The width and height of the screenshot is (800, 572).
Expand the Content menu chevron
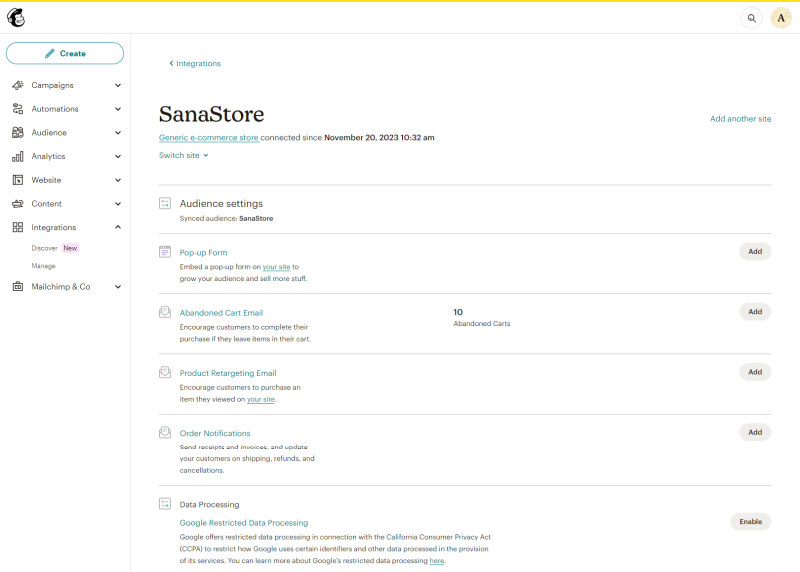(118, 204)
